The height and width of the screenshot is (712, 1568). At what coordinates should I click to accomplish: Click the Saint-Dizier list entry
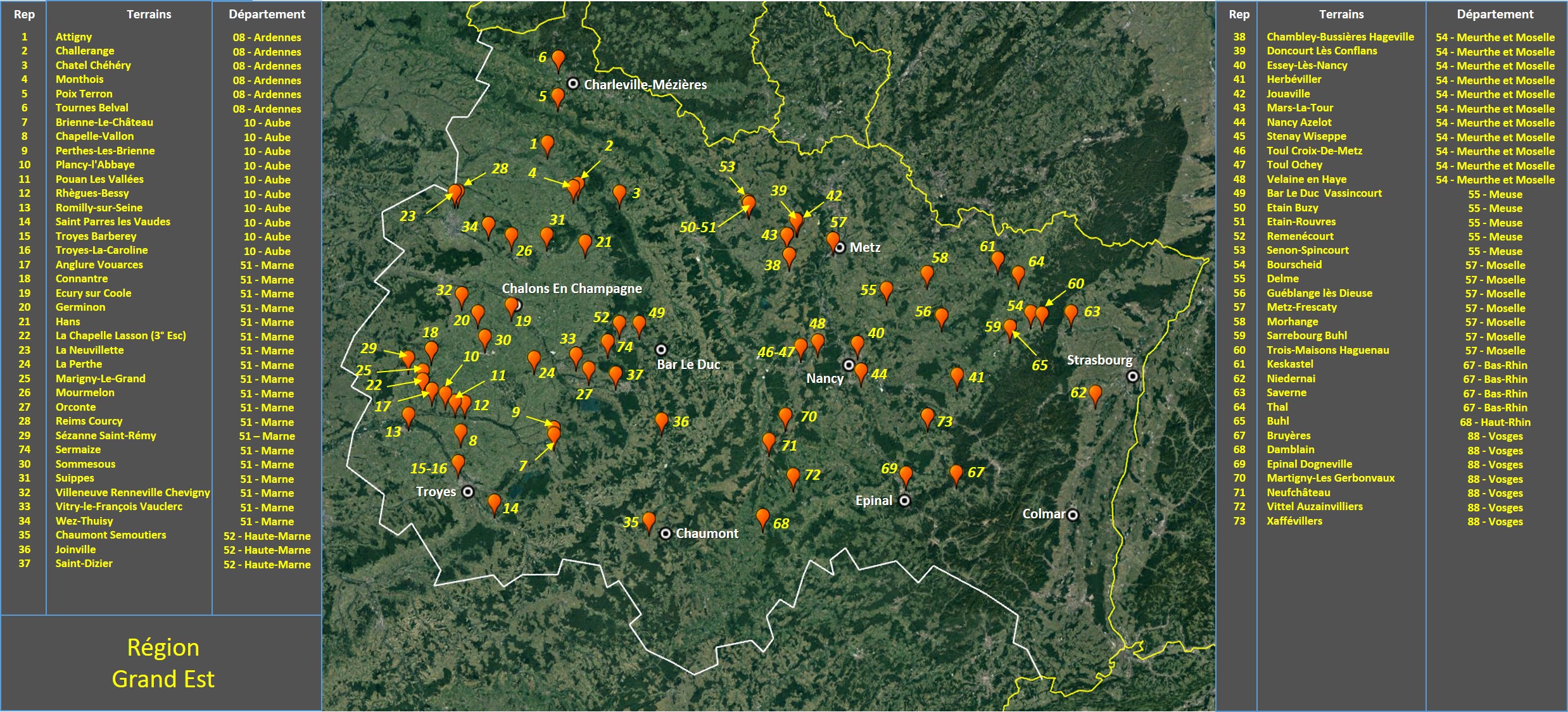pos(84,563)
